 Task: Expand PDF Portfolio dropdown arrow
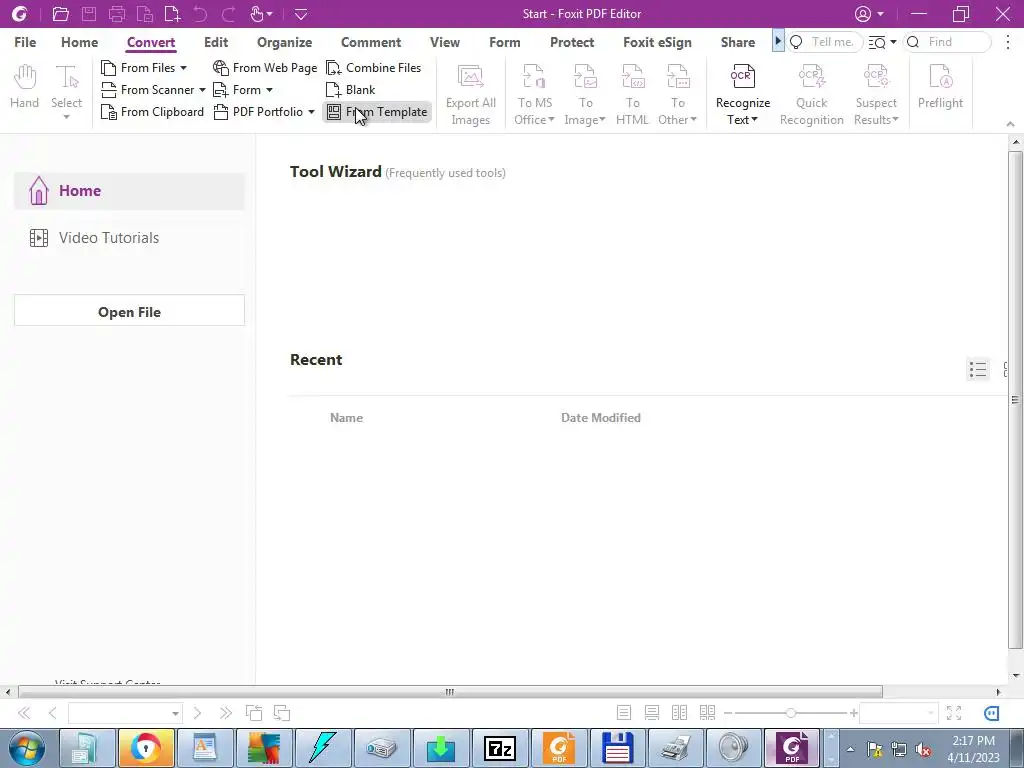click(x=312, y=112)
